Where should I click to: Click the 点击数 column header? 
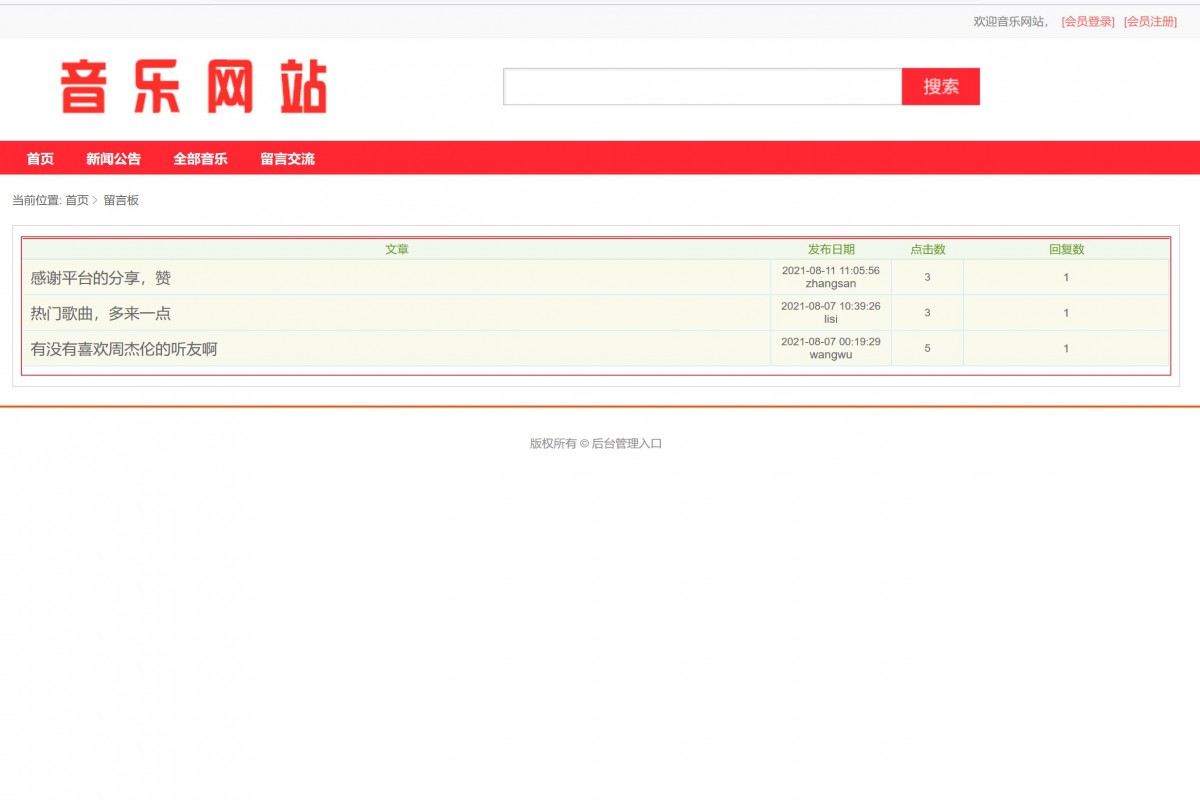(x=926, y=249)
